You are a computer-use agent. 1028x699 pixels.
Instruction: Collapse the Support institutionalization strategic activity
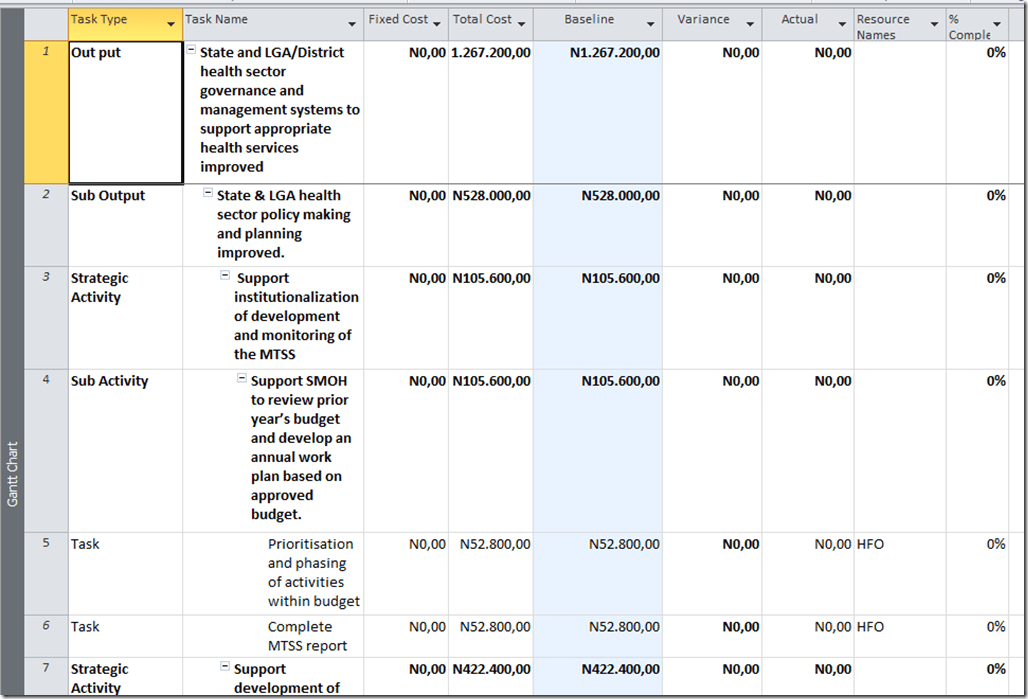[x=226, y=277]
